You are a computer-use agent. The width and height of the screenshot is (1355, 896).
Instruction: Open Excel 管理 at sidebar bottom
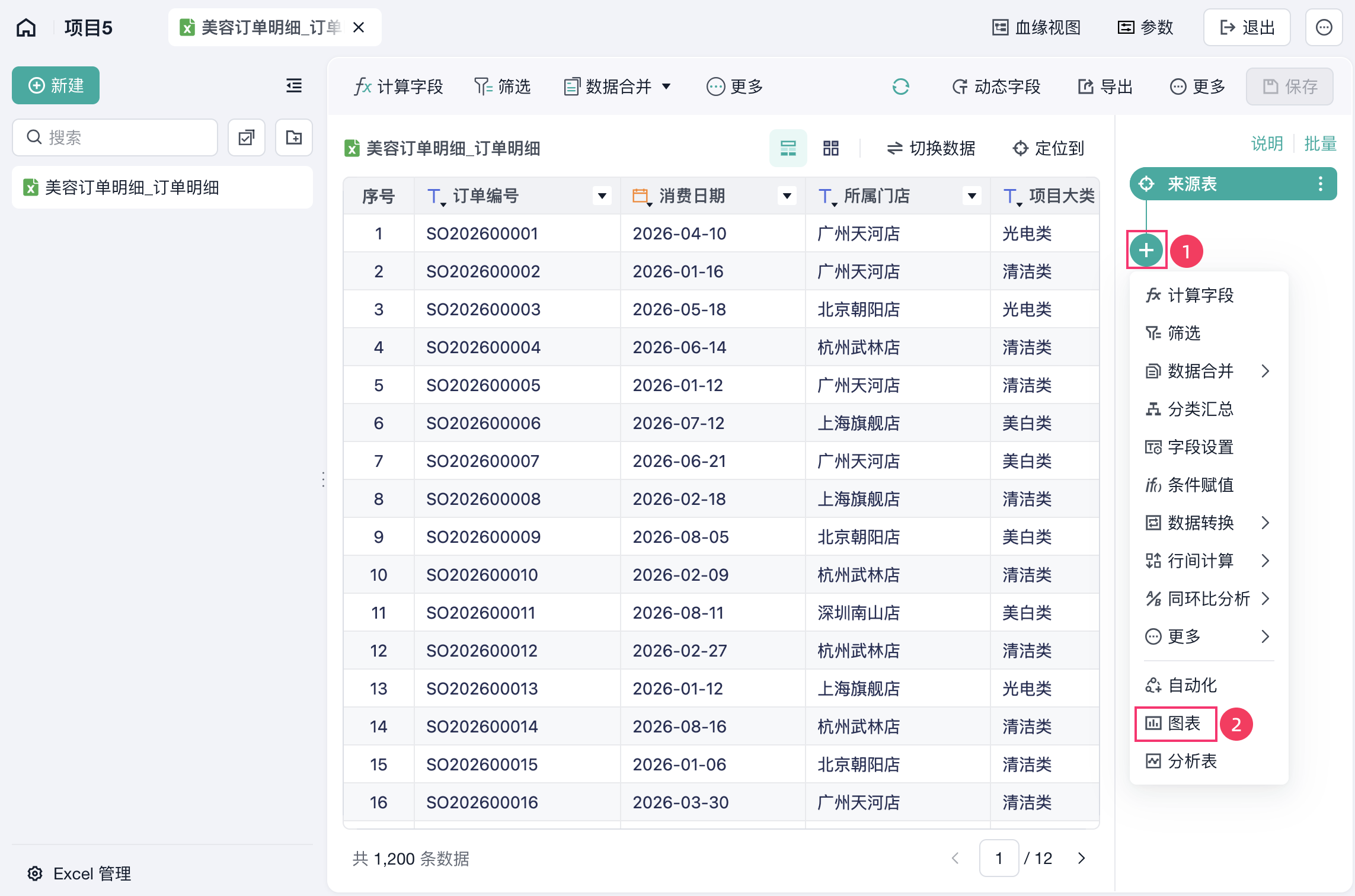[x=79, y=873]
